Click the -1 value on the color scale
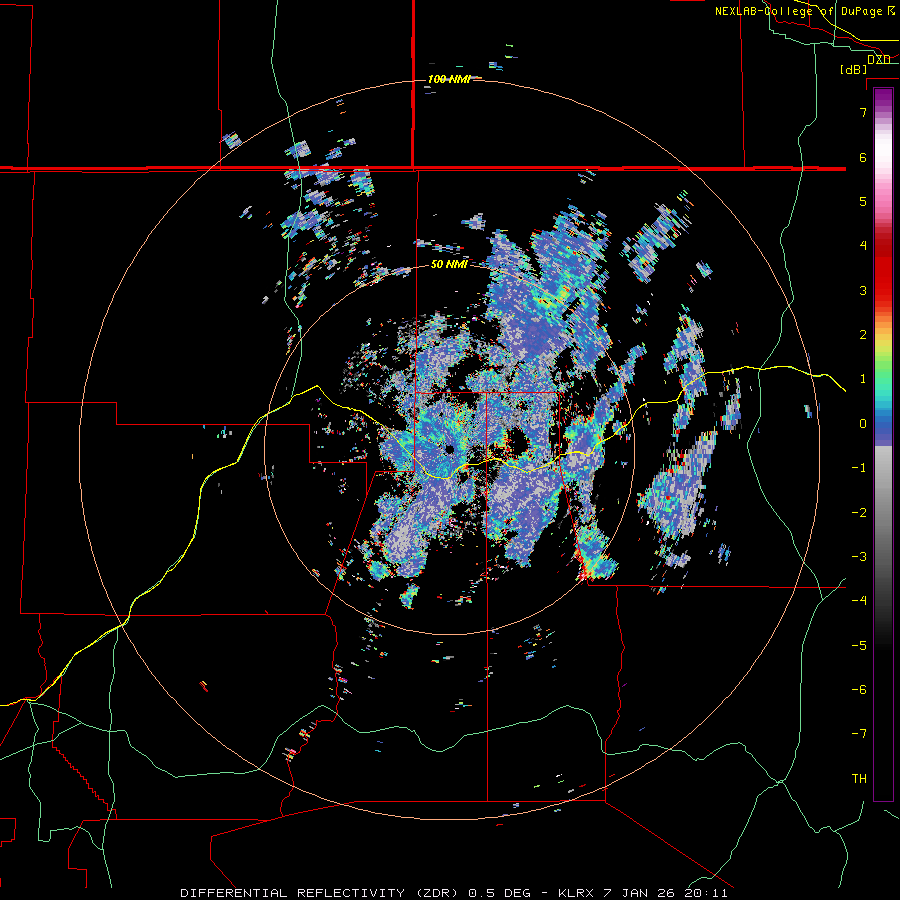The image size is (900, 900). pyautogui.click(x=859, y=468)
